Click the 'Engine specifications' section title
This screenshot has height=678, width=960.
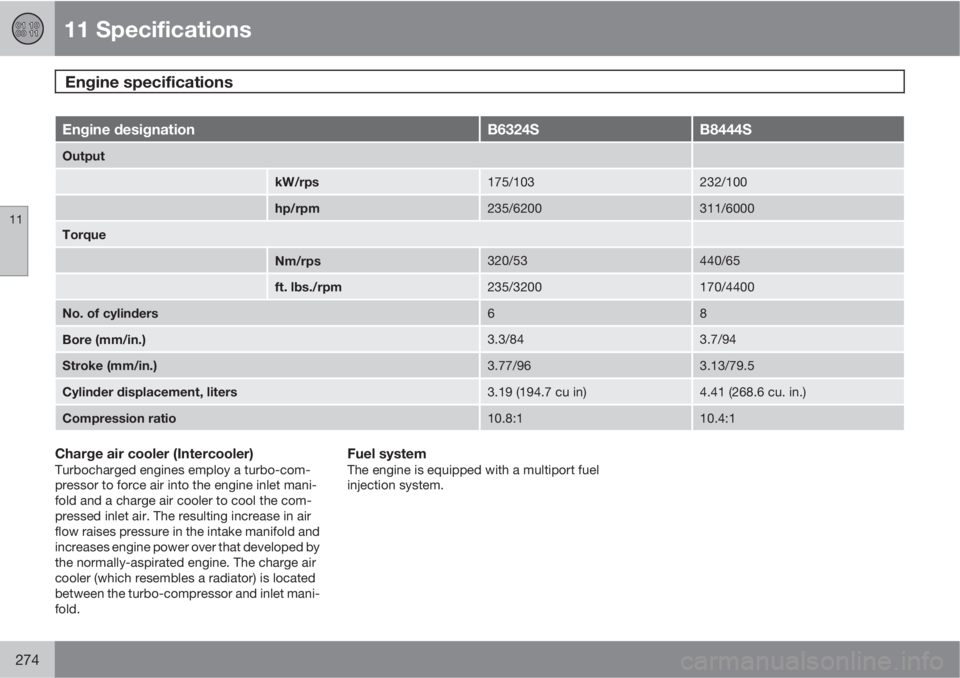(x=149, y=82)
